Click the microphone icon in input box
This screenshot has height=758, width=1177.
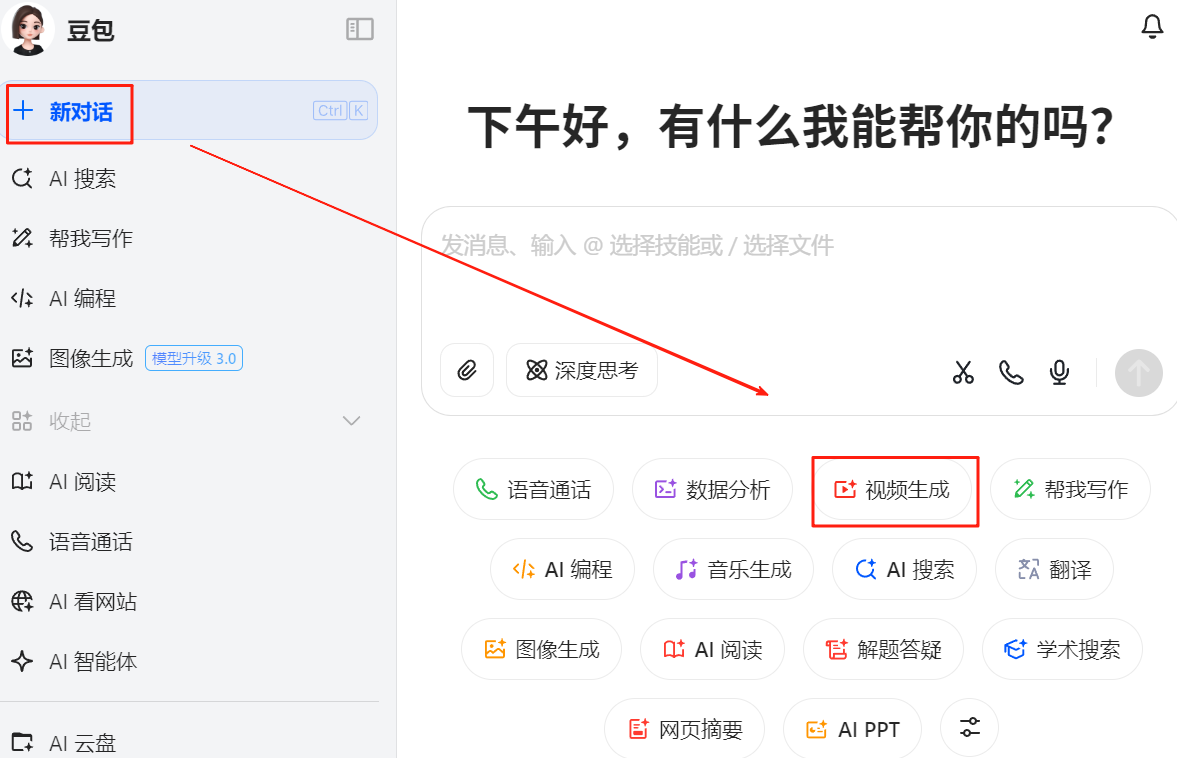click(x=1059, y=371)
